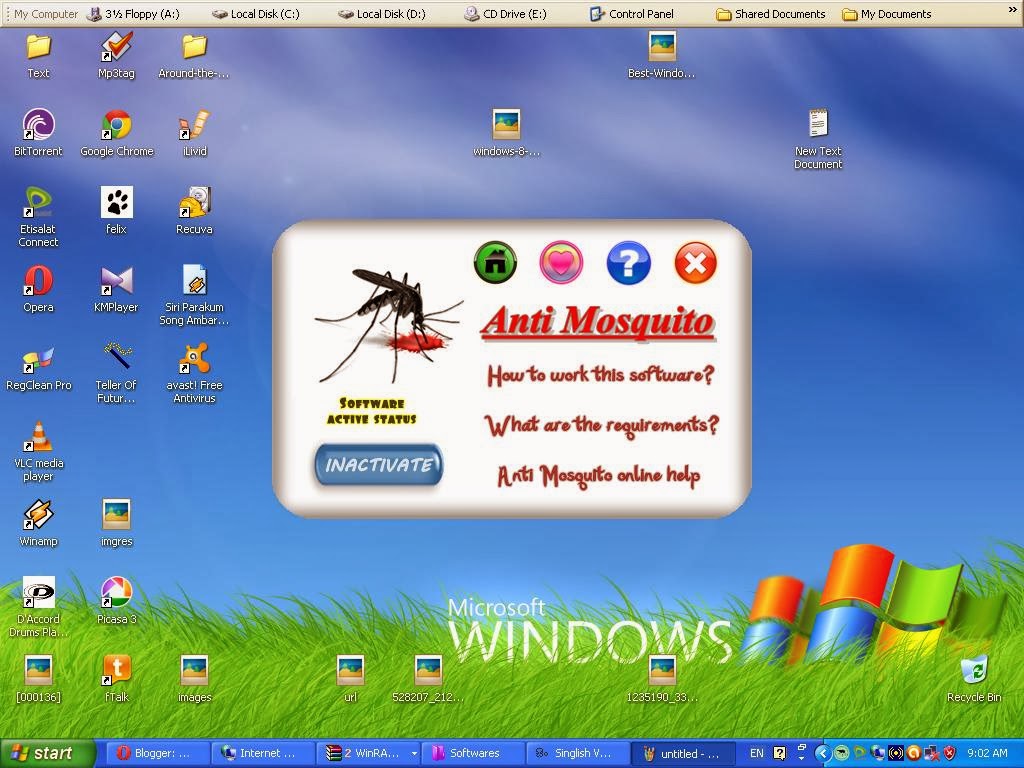The height and width of the screenshot is (768, 1024).
Task: Click the mosquito tray icon
Action: click(842, 754)
